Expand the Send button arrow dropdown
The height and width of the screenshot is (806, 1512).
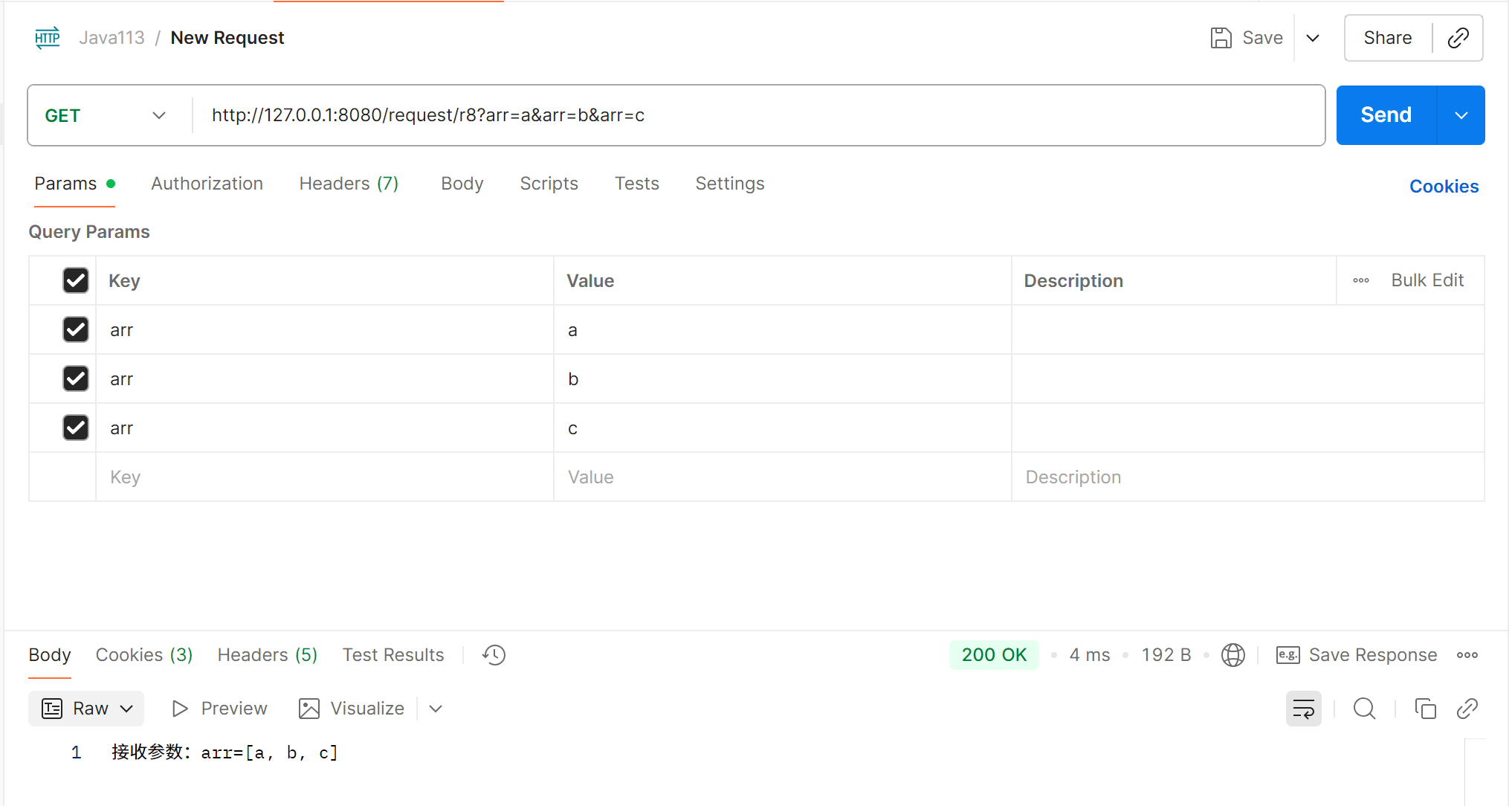pos(1461,115)
